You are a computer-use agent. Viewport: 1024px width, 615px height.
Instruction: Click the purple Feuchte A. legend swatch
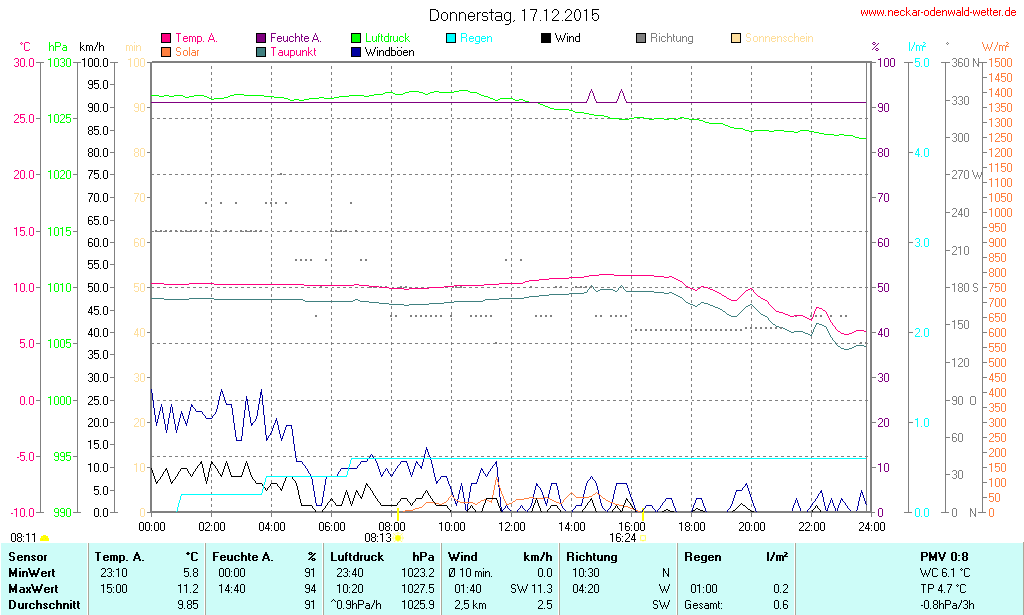pyautogui.click(x=261, y=39)
